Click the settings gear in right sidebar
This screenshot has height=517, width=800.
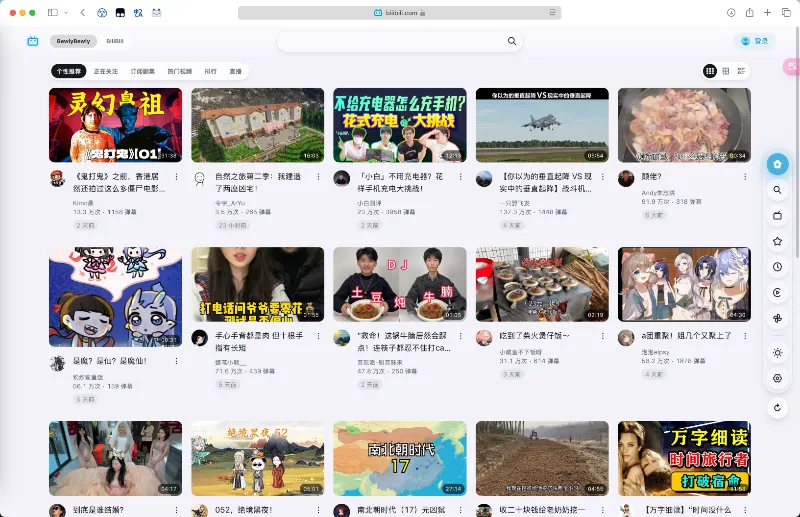tap(777, 378)
